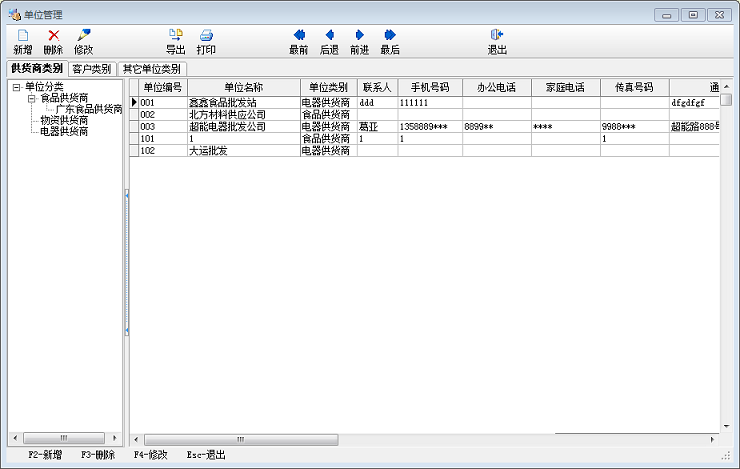740x469 pixels.
Task: Click mobile number cell 1358889***
Action: pos(430,126)
